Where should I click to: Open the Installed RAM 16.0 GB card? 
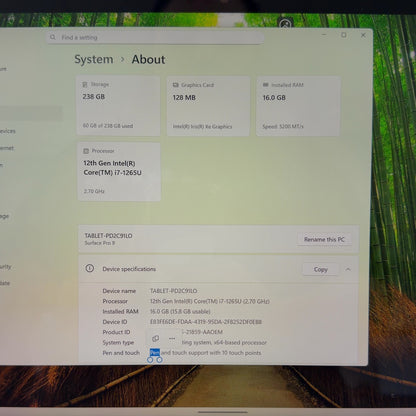pos(298,106)
